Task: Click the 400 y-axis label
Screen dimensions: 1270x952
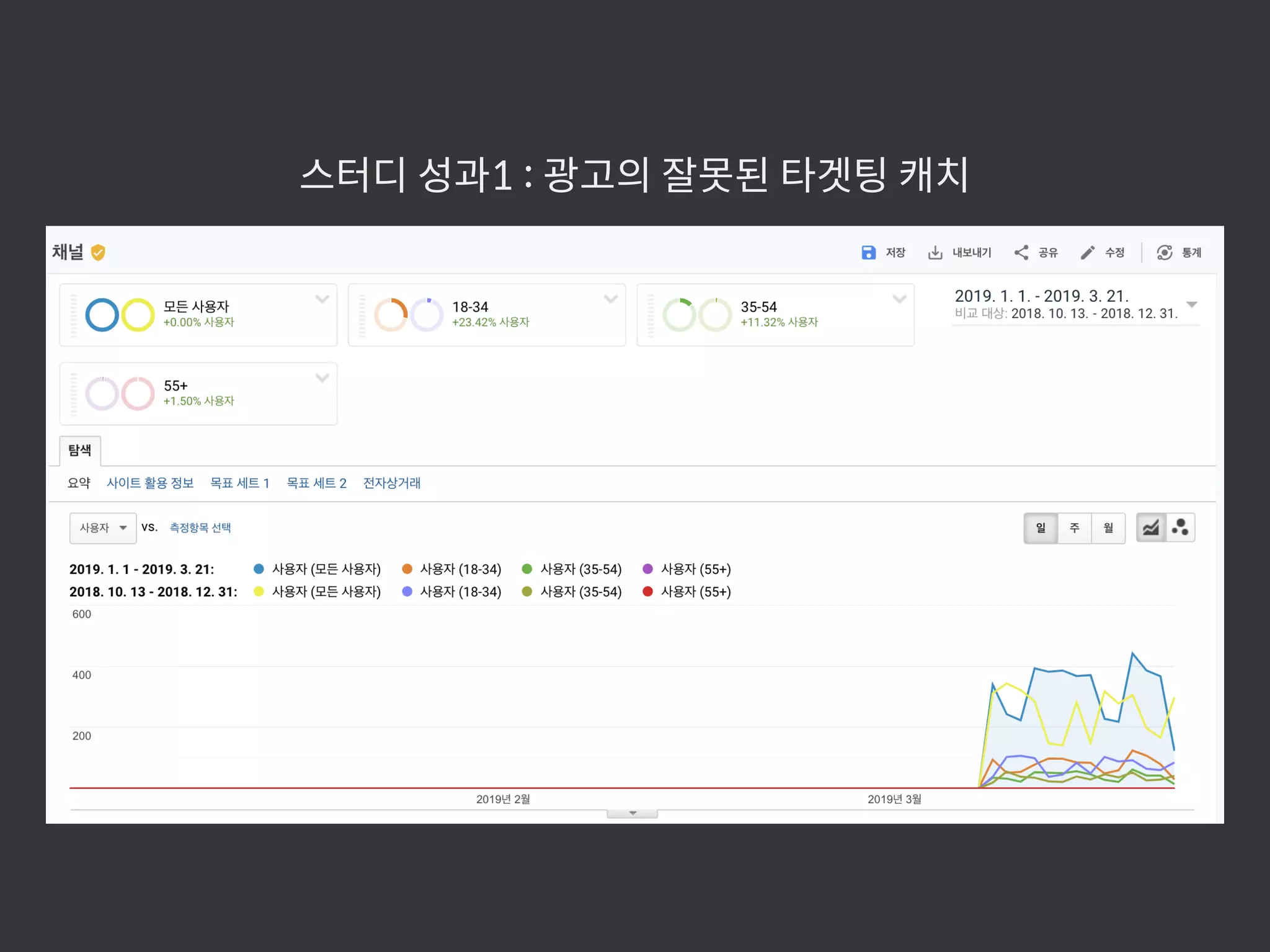Action: (x=81, y=675)
